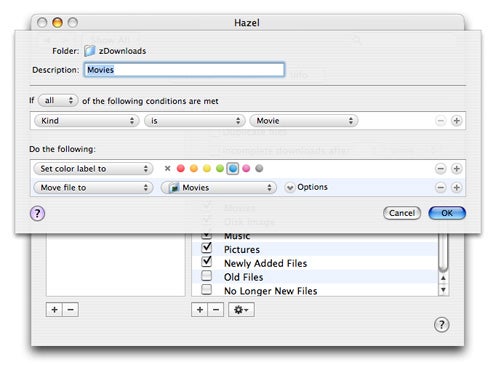Select the Old Files rule row
This screenshot has width=496, height=370.
pos(315,277)
